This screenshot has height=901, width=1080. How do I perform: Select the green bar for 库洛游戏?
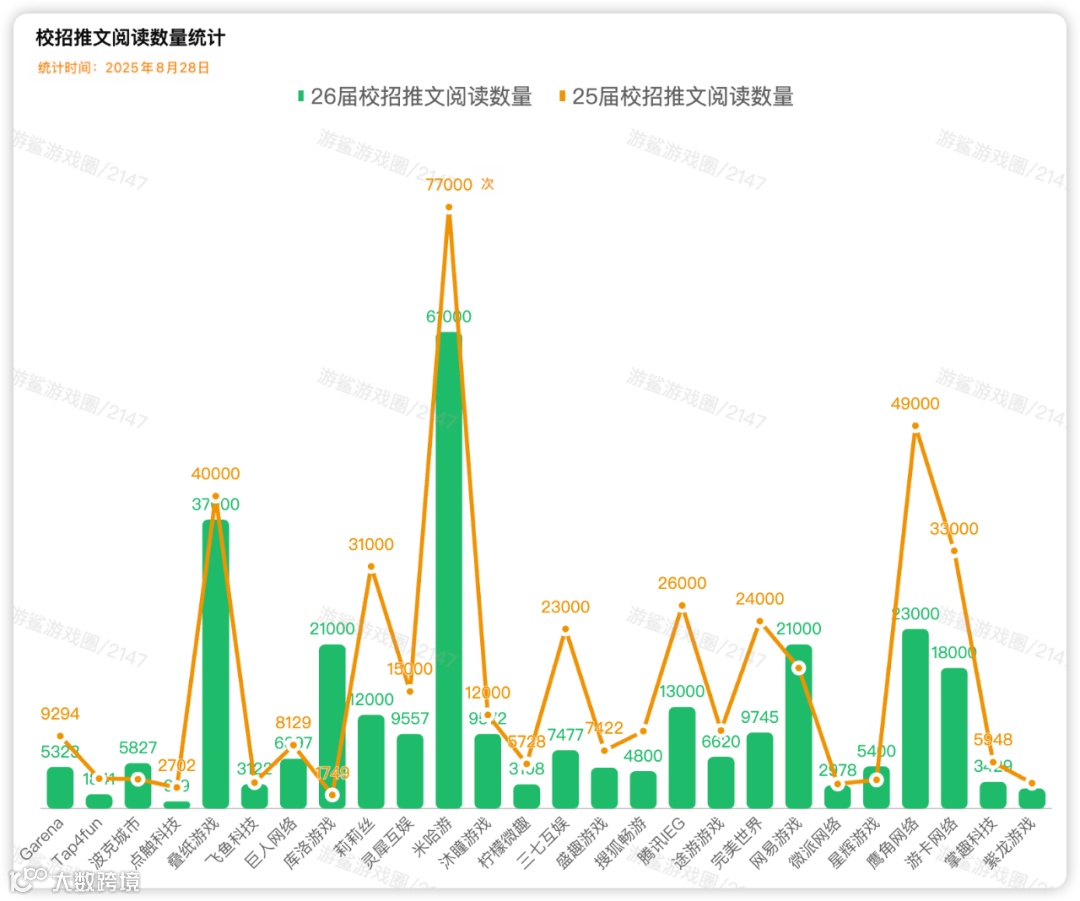332,726
